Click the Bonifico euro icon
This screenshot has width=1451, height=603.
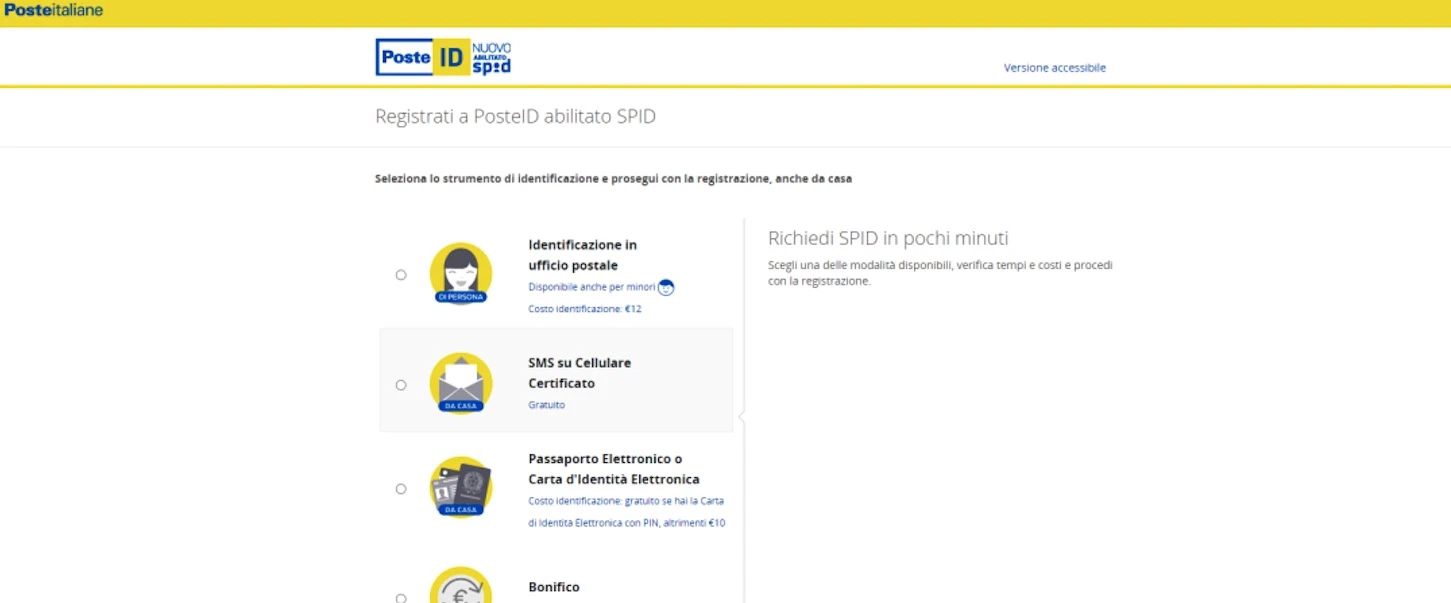click(x=461, y=585)
